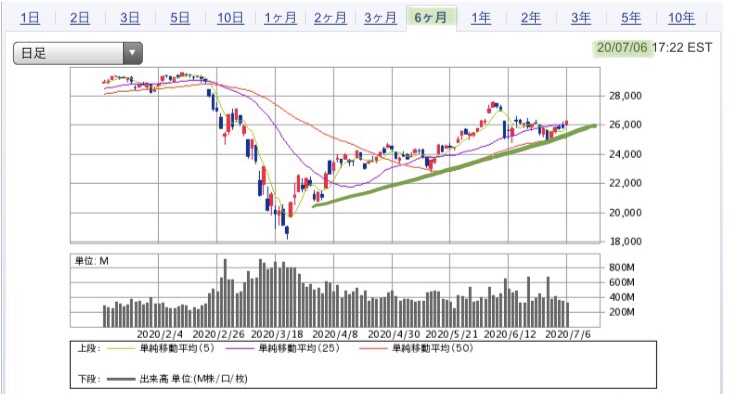The height and width of the screenshot is (394, 731).
Task: Open the 3日 chart period
Action: [x=130, y=18]
